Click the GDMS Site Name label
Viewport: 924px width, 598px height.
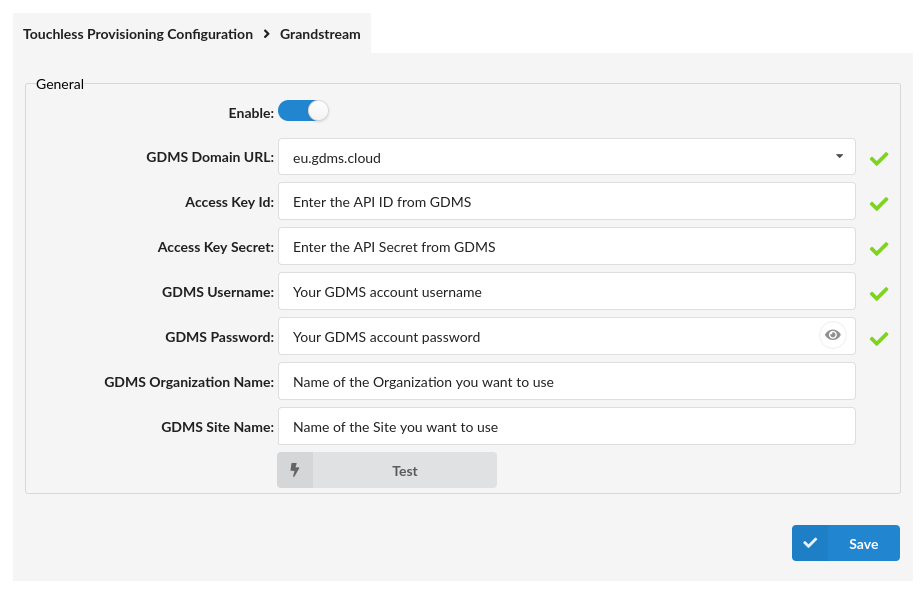(x=217, y=427)
